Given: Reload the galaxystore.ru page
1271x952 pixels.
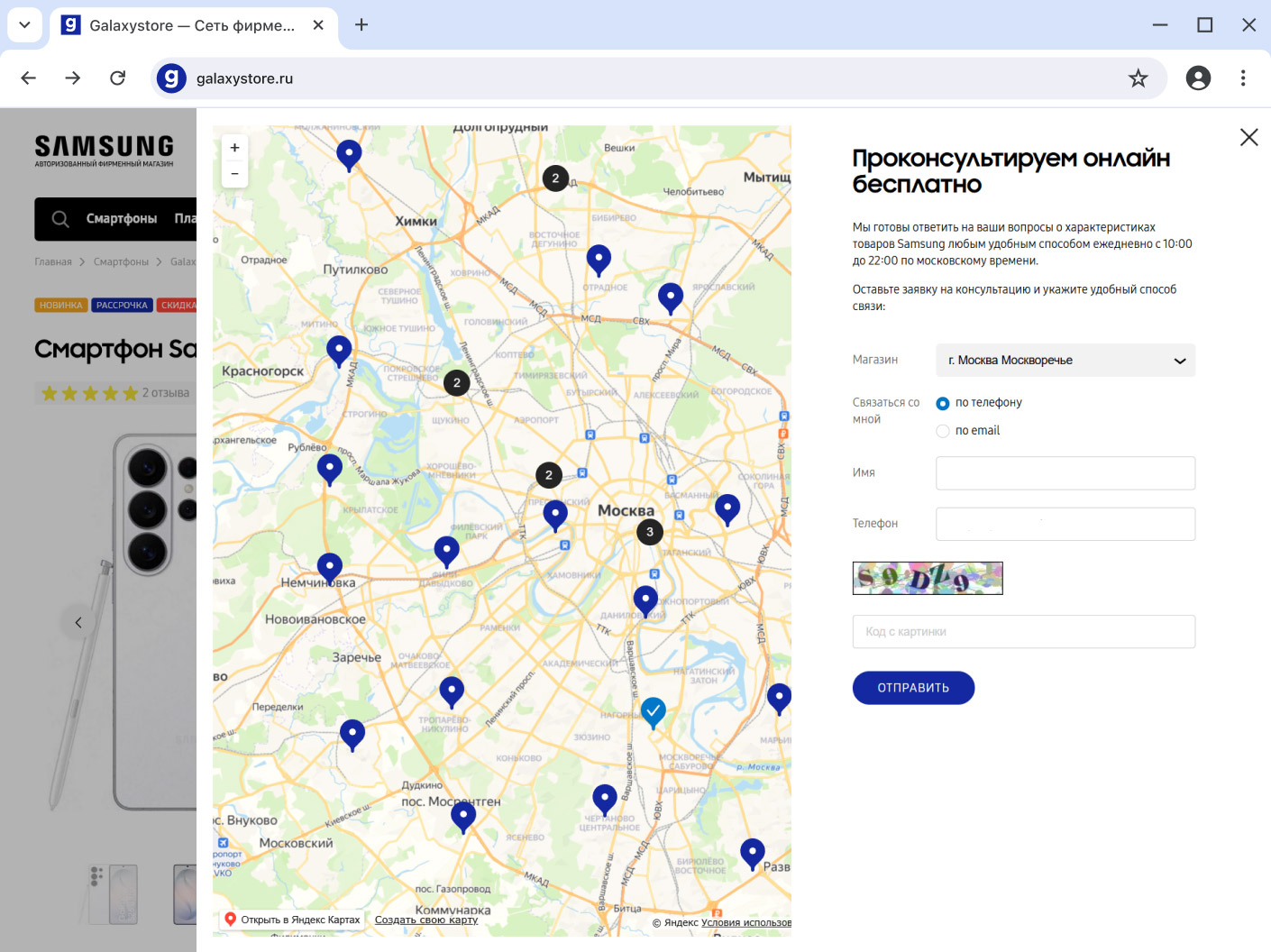Looking at the screenshot, I should click(117, 78).
